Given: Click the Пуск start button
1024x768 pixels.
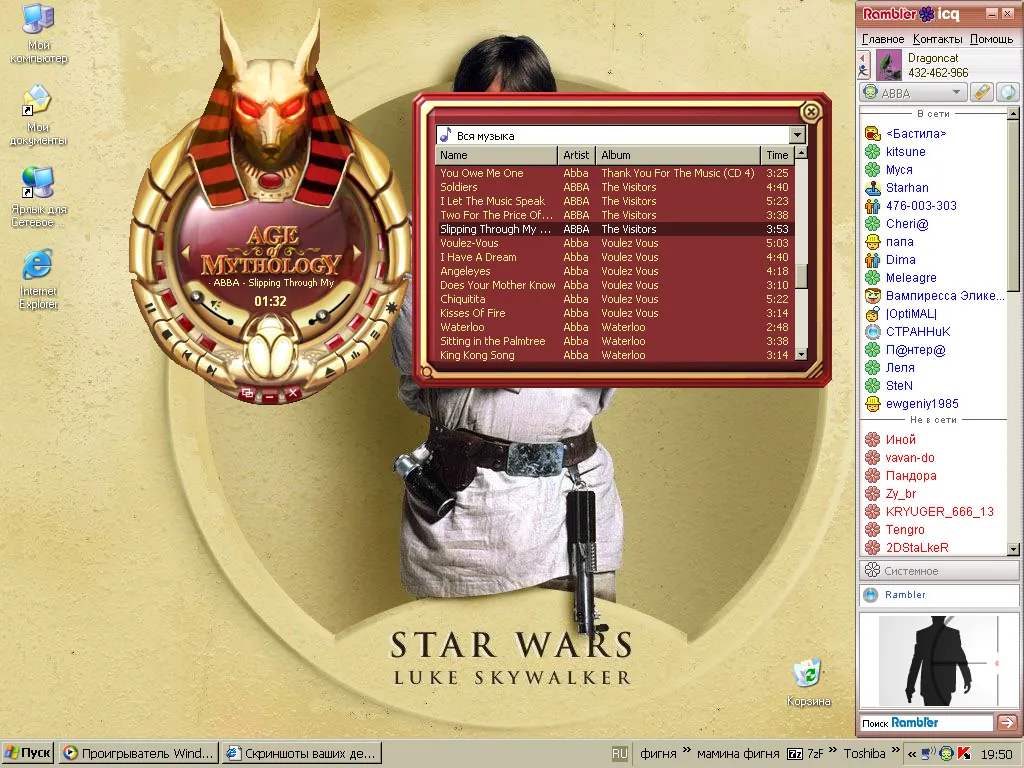Looking at the screenshot, I should (28, 753).
